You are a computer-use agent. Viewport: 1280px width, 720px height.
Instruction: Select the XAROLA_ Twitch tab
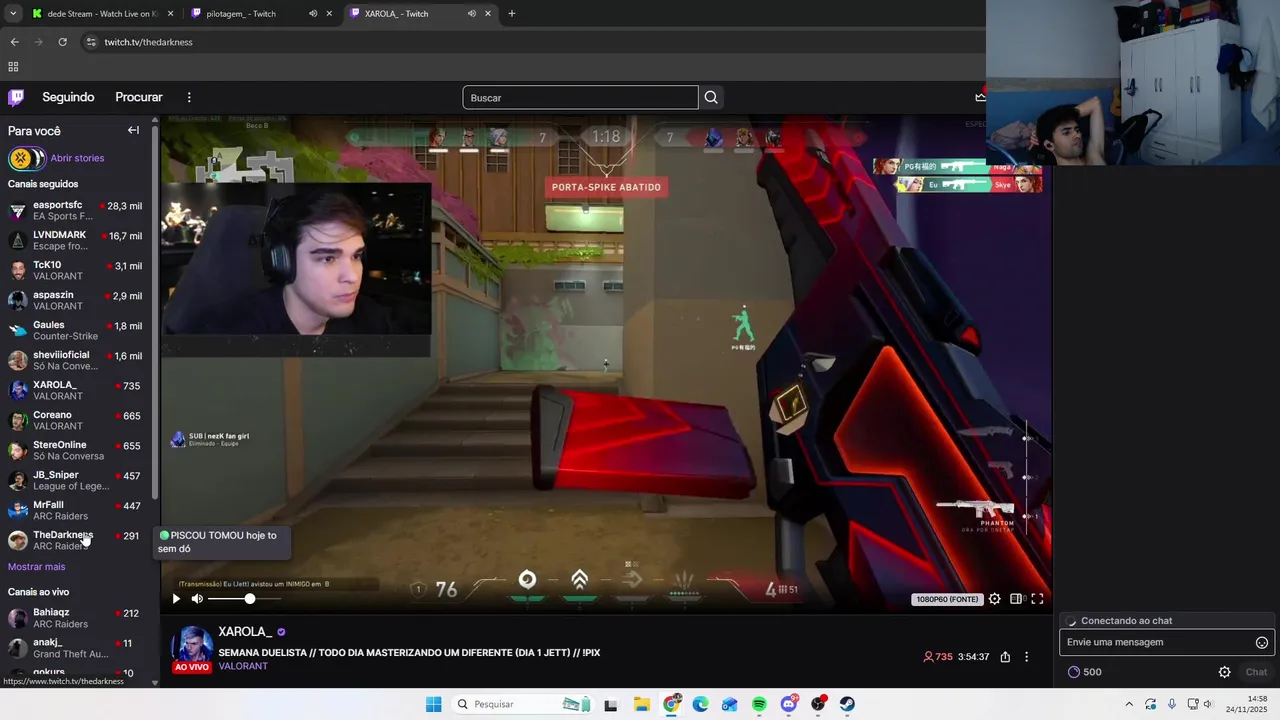420,14
